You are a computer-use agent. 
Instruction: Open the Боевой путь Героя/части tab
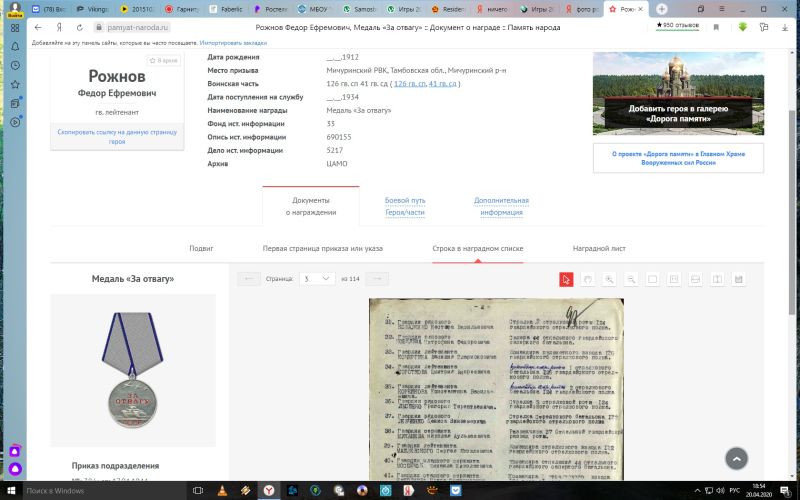(x=405, y=206)
